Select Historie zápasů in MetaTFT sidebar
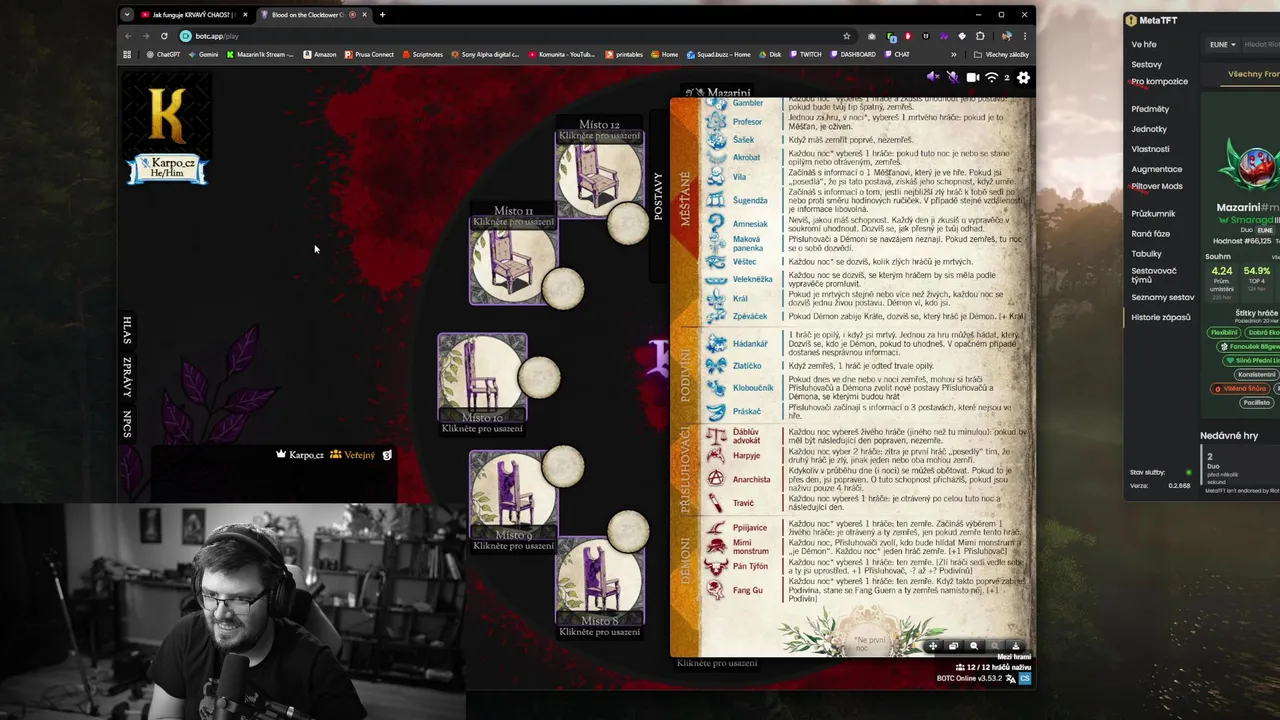 1161,317
